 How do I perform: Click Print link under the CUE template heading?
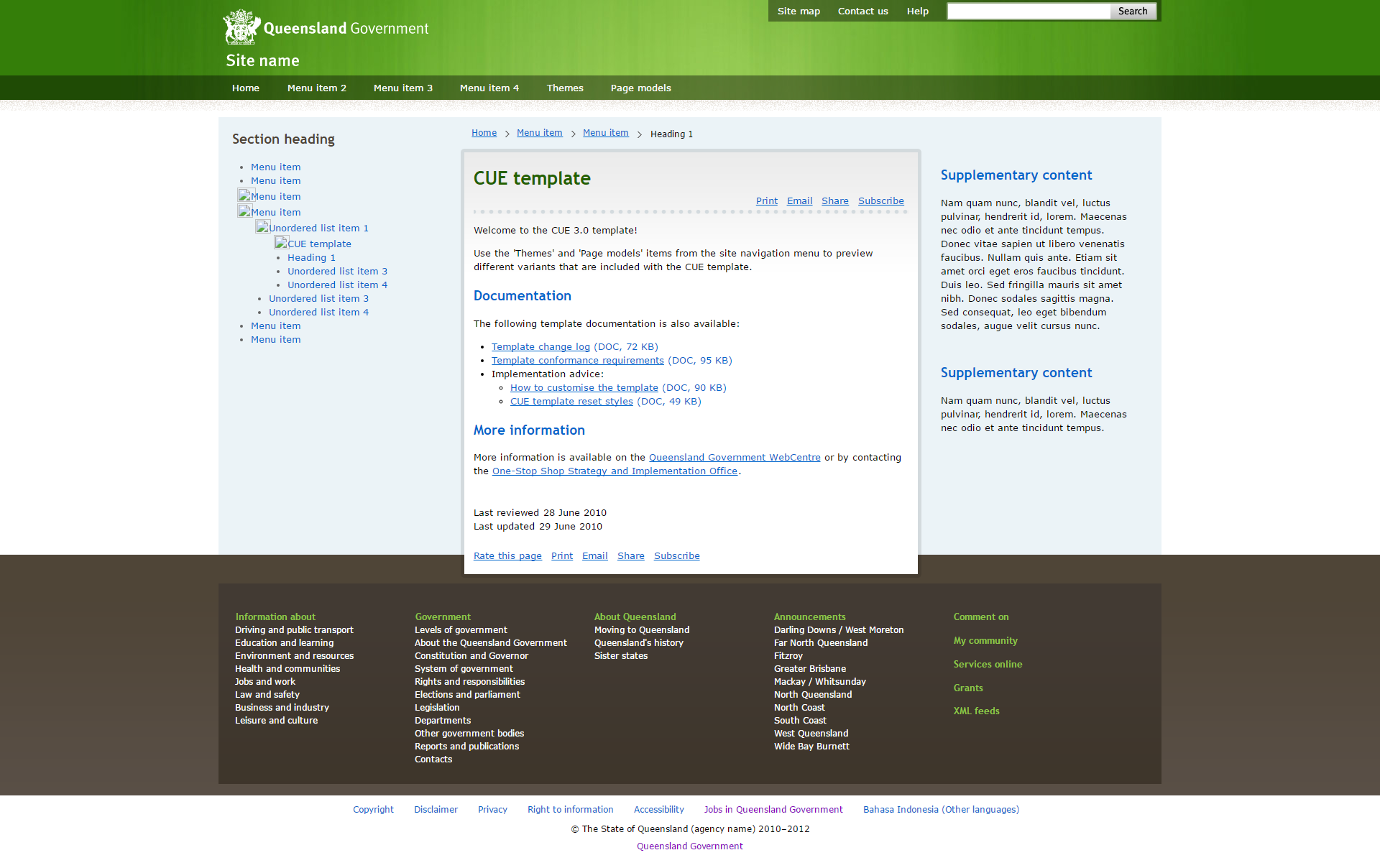[x=766, y=200]
